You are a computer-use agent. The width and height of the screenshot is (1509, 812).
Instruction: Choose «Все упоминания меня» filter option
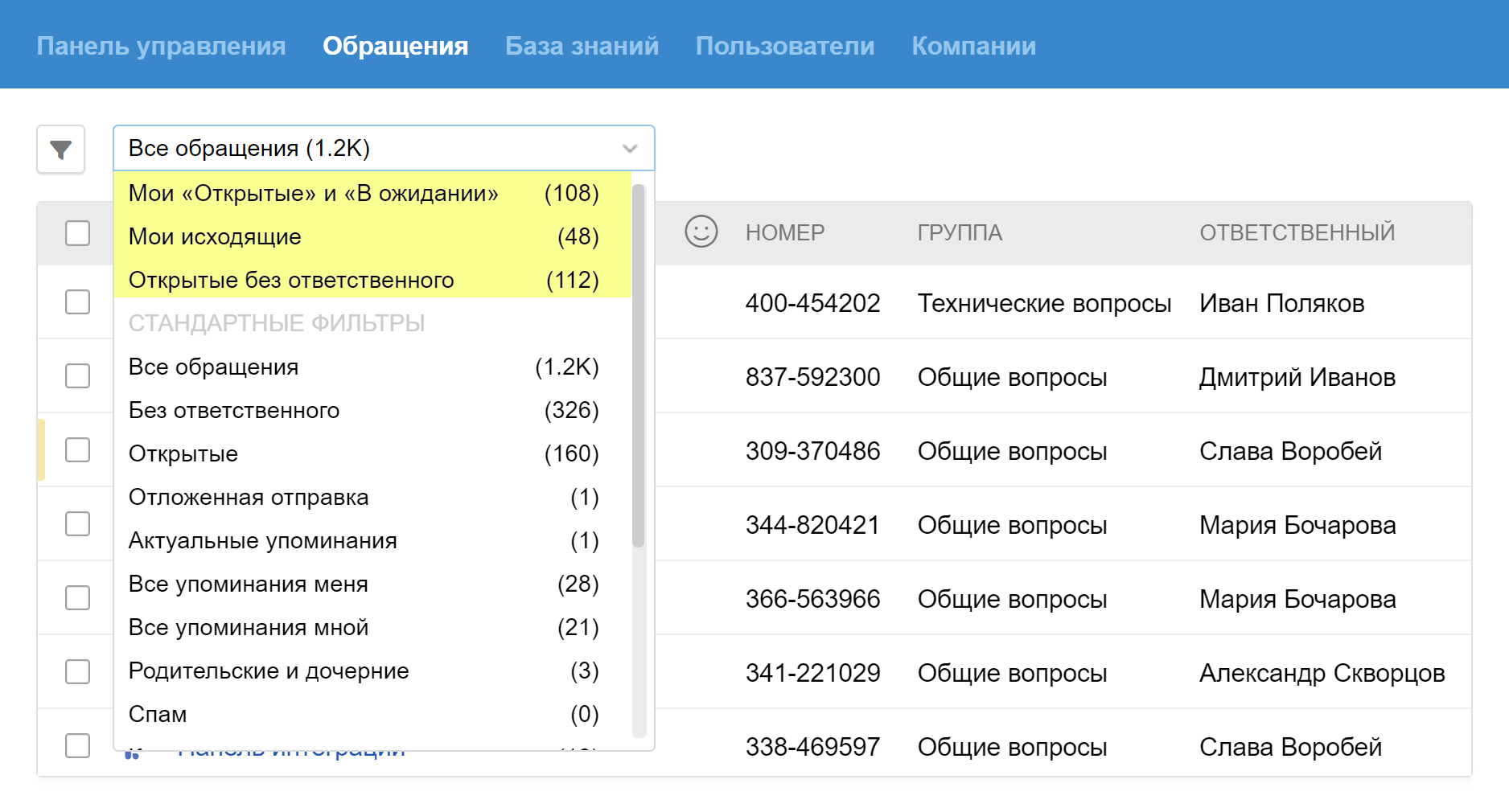[372, 584]
